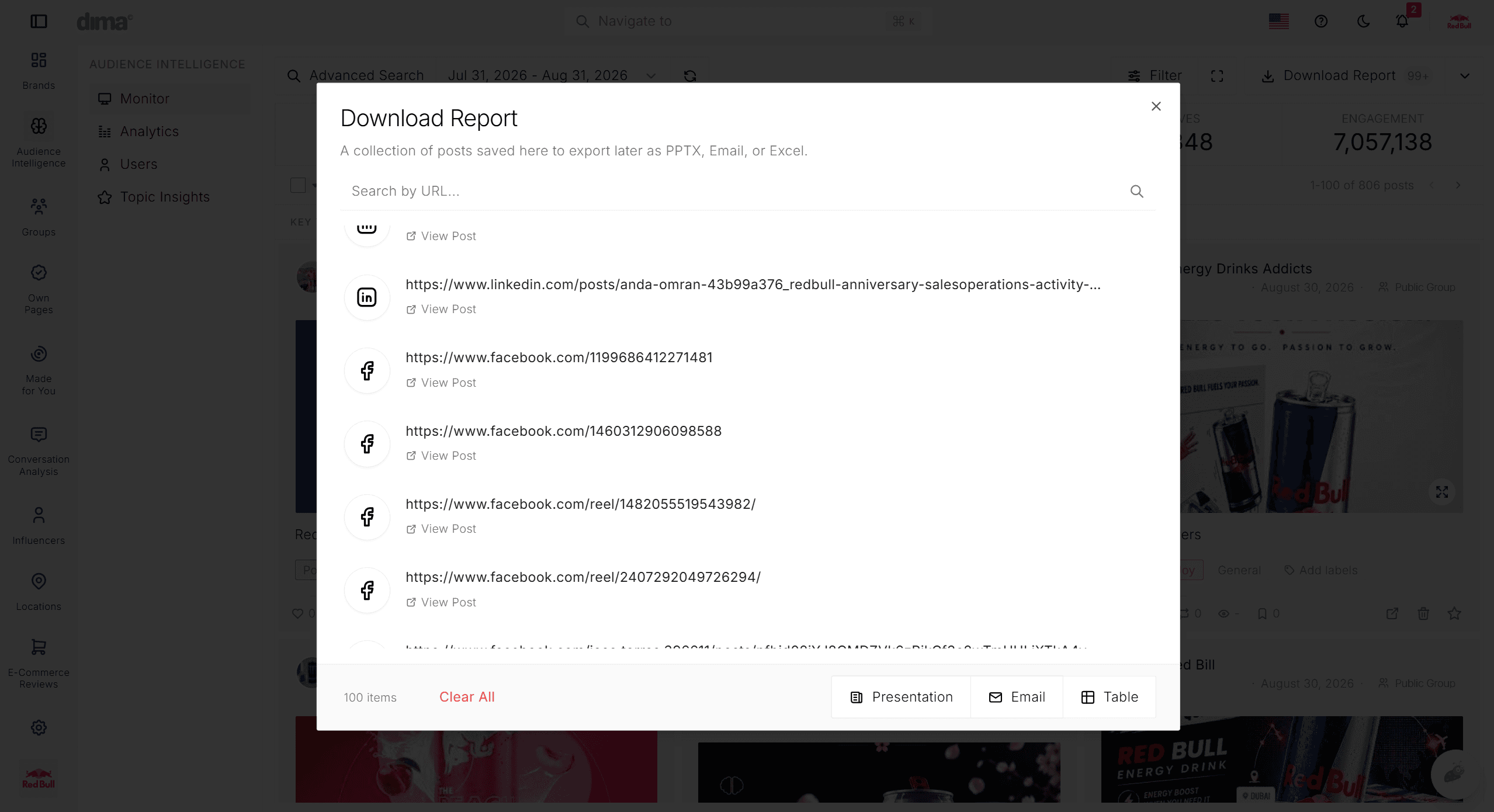Export report as Table
This screenshot has width=1494, height=812.
1110,697
